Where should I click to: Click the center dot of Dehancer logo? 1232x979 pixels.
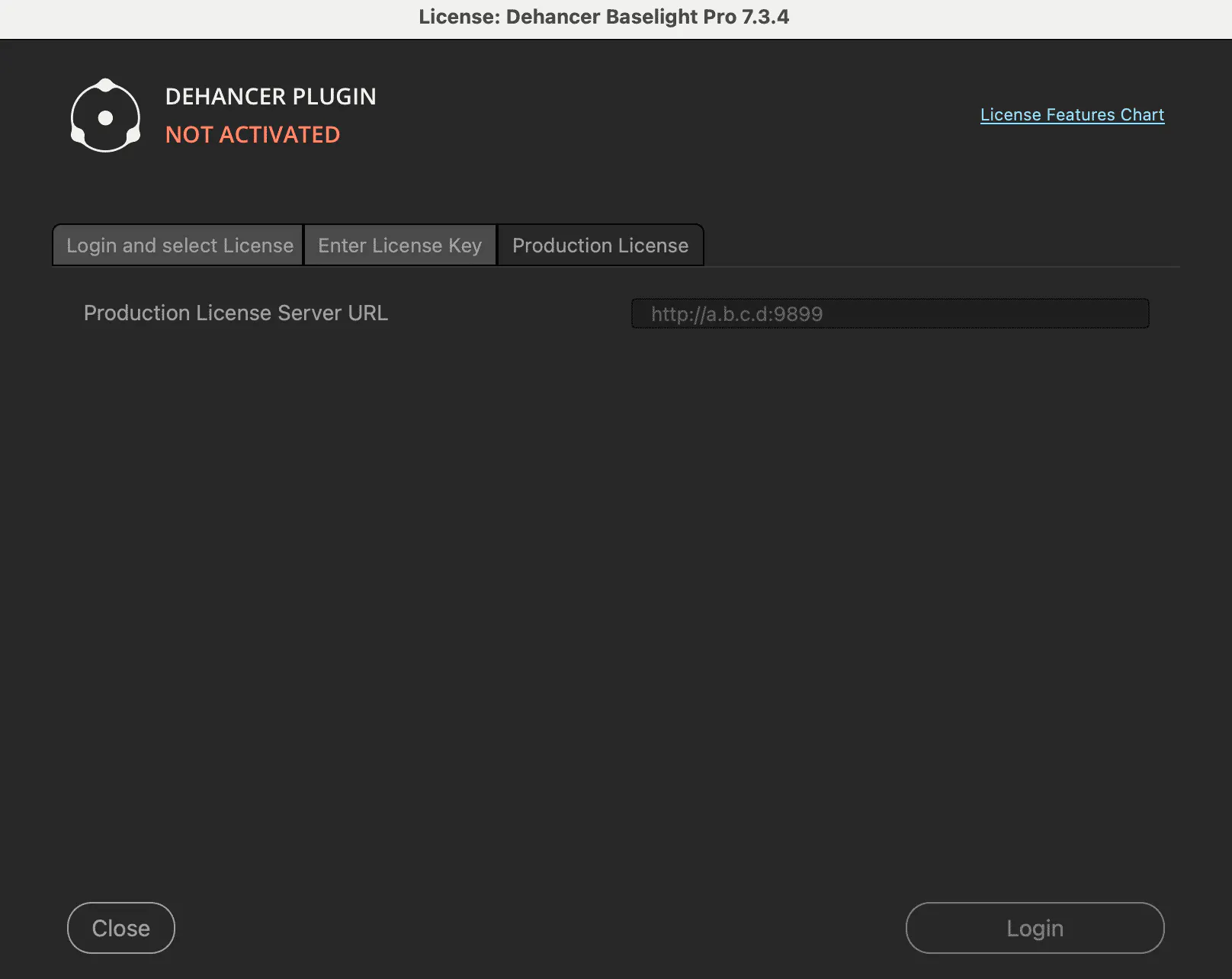point(106,117)
